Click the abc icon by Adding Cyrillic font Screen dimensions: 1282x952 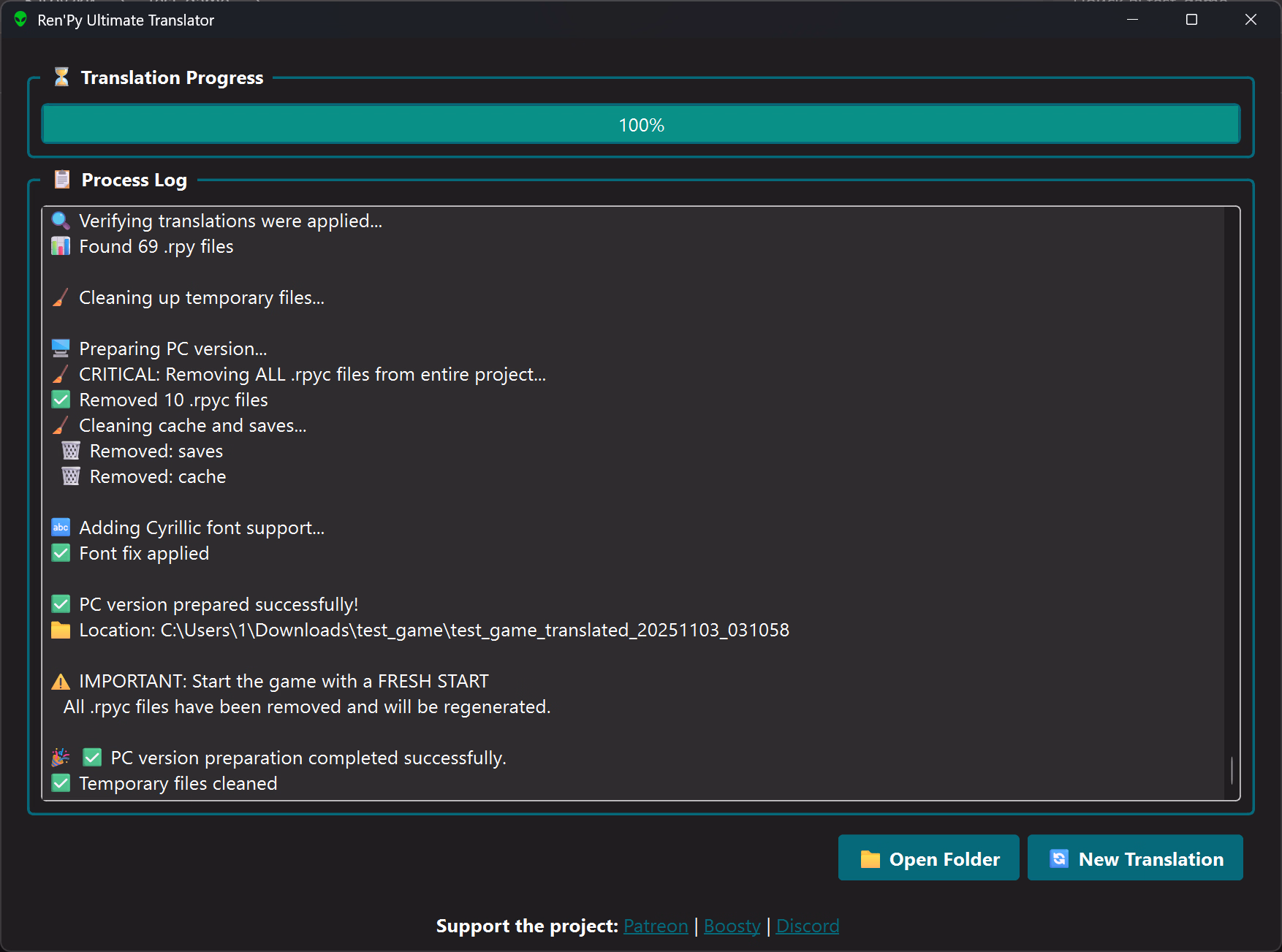(x=61, y=528)
